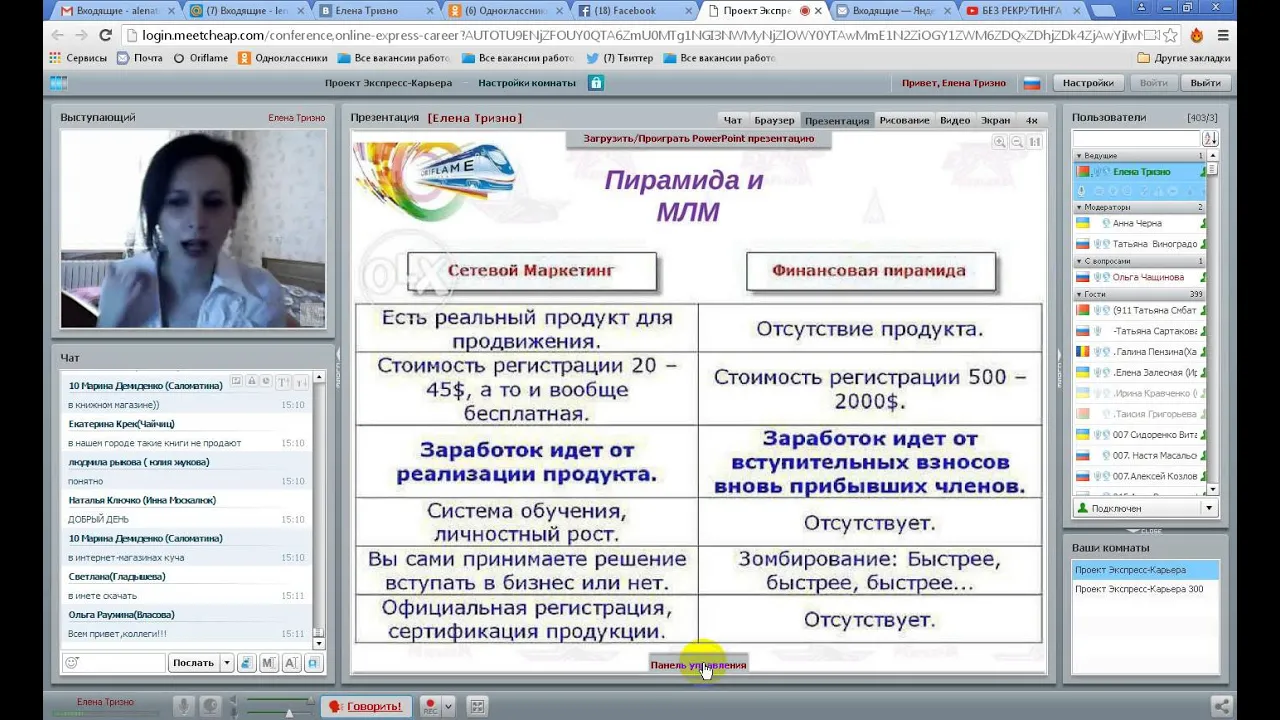1280x720 pixels.
Task: Switch to the 4x tab
Action: click(x=1032, y=120)
